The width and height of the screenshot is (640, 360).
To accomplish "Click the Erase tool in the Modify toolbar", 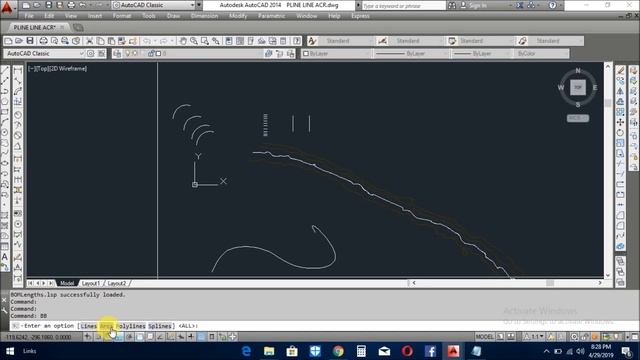I will [620, 71].
